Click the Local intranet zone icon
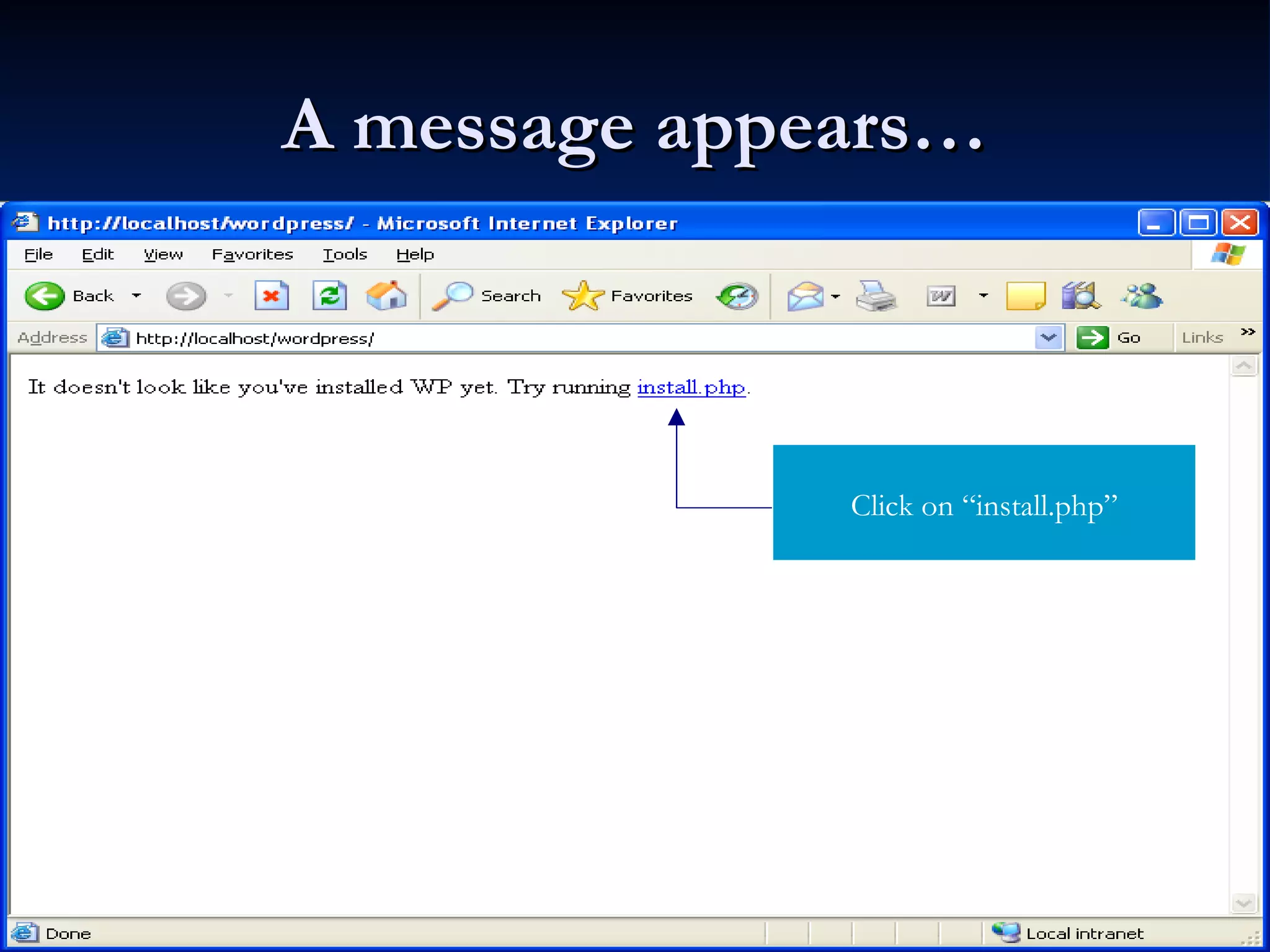Image resolution: width=1270 pixels, height=952 pixels. (x=1006, y=932)
